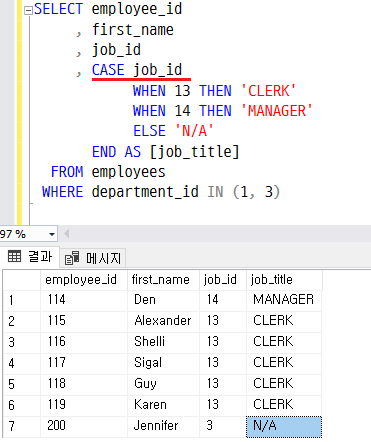The width and height of the screenshot is (371, 442).
Task: Click the job_id cell 3 for Jennifer
Action: pyautogui.click(x=223, y=426)
